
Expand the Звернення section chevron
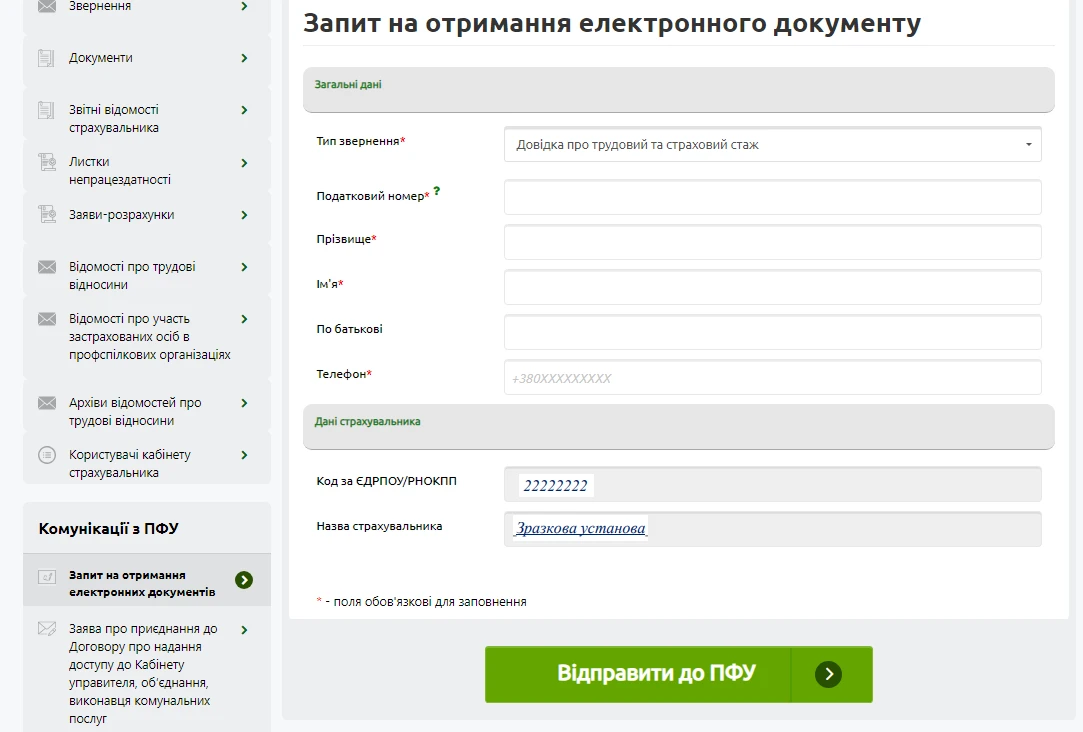(x=243, y=5)
